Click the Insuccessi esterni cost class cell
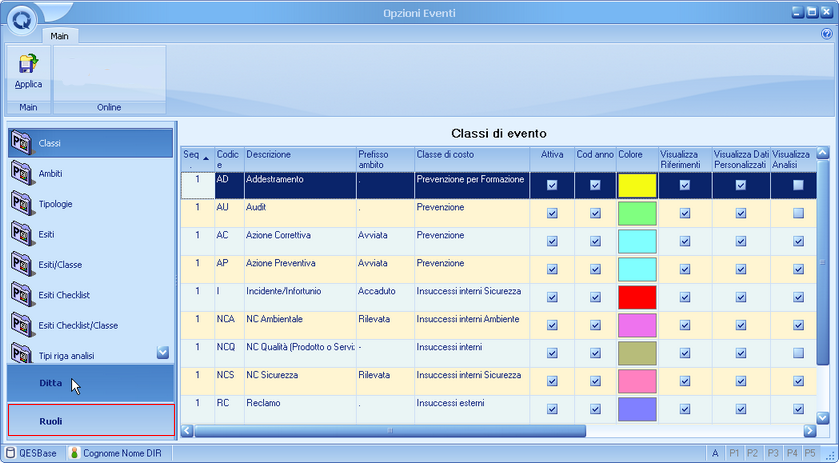Screen dimensions: 839x463 click(x=472, y=409)
